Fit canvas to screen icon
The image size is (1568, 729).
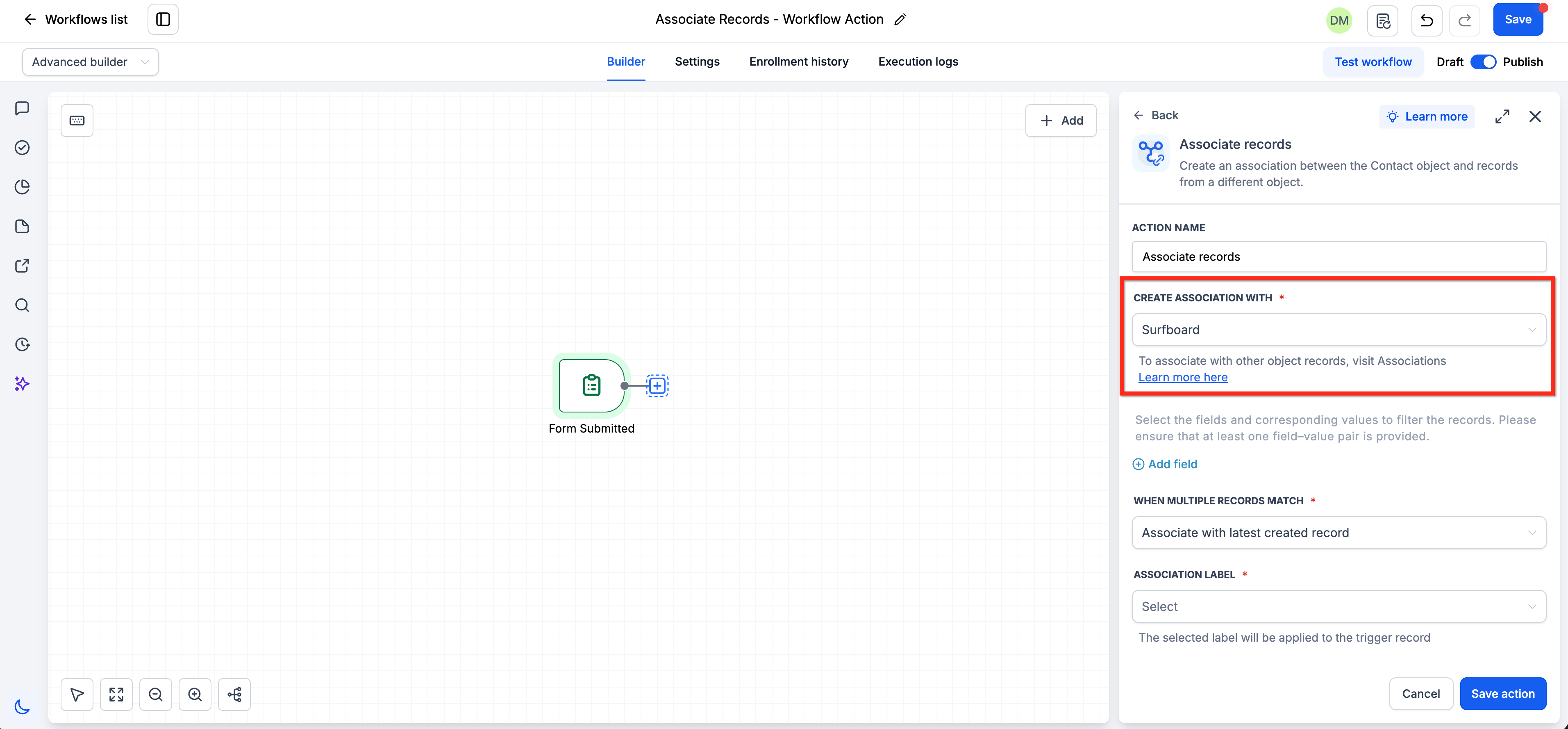pos(116,694)
